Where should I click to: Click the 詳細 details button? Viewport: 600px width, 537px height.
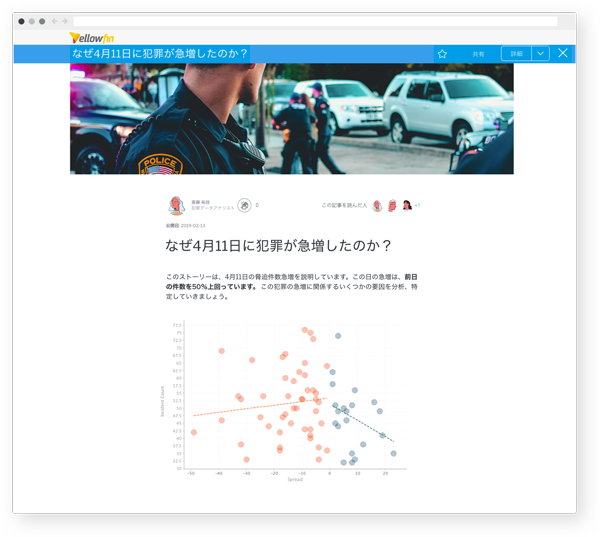516,54
